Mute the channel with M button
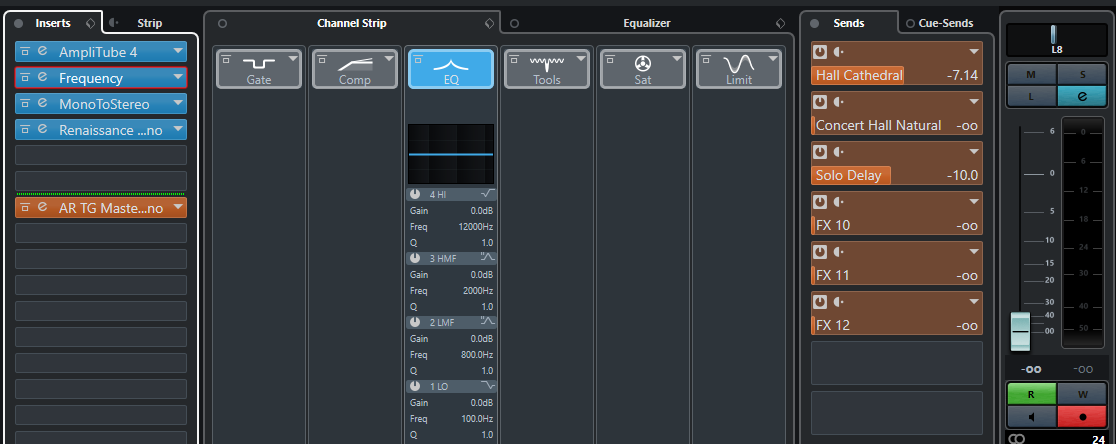The height and width of the screenshot is (444, 1116). 1031,74
